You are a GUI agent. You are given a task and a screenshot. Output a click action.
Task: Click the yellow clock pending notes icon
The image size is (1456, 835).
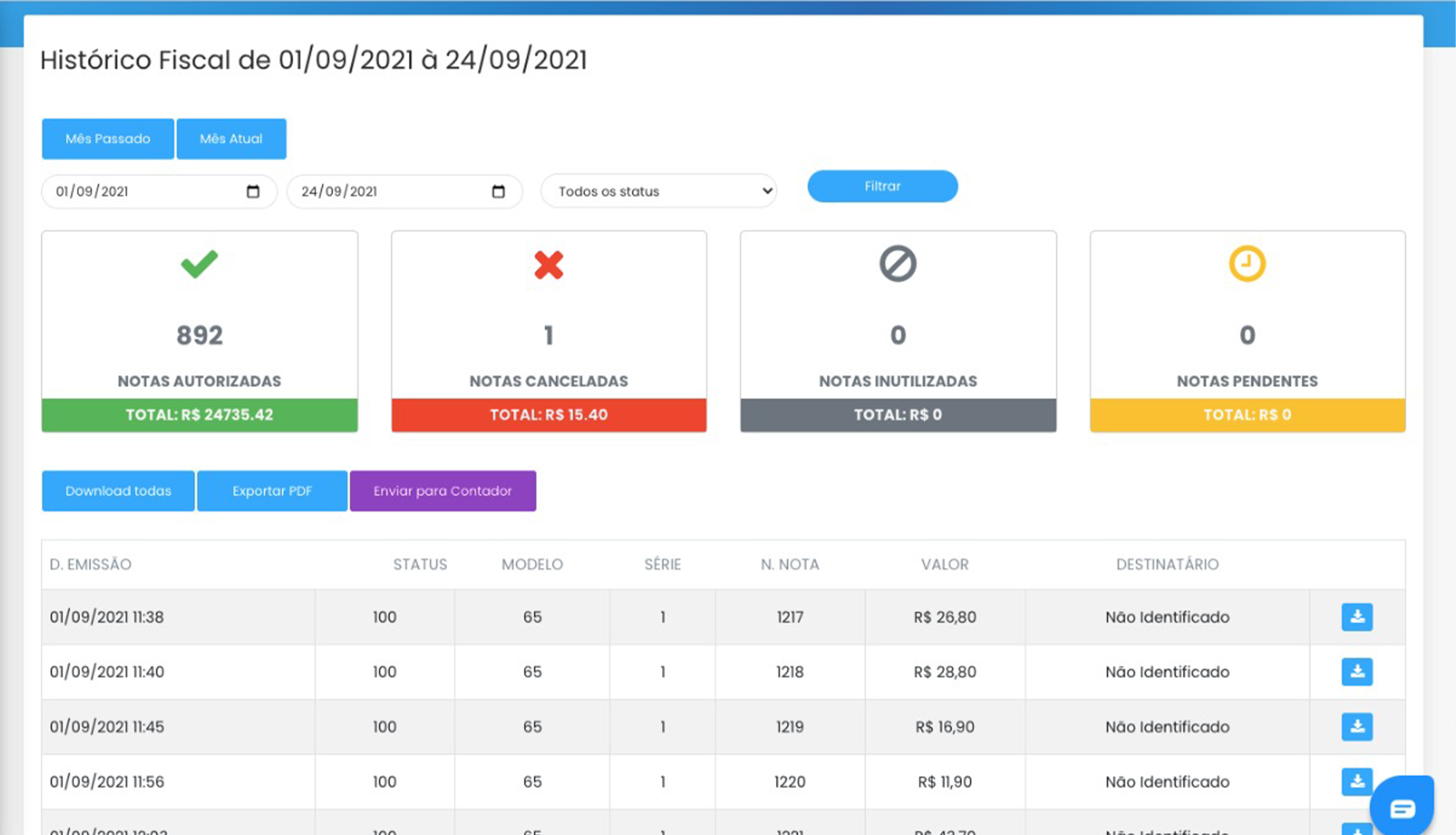click(x=1247, y=263)
